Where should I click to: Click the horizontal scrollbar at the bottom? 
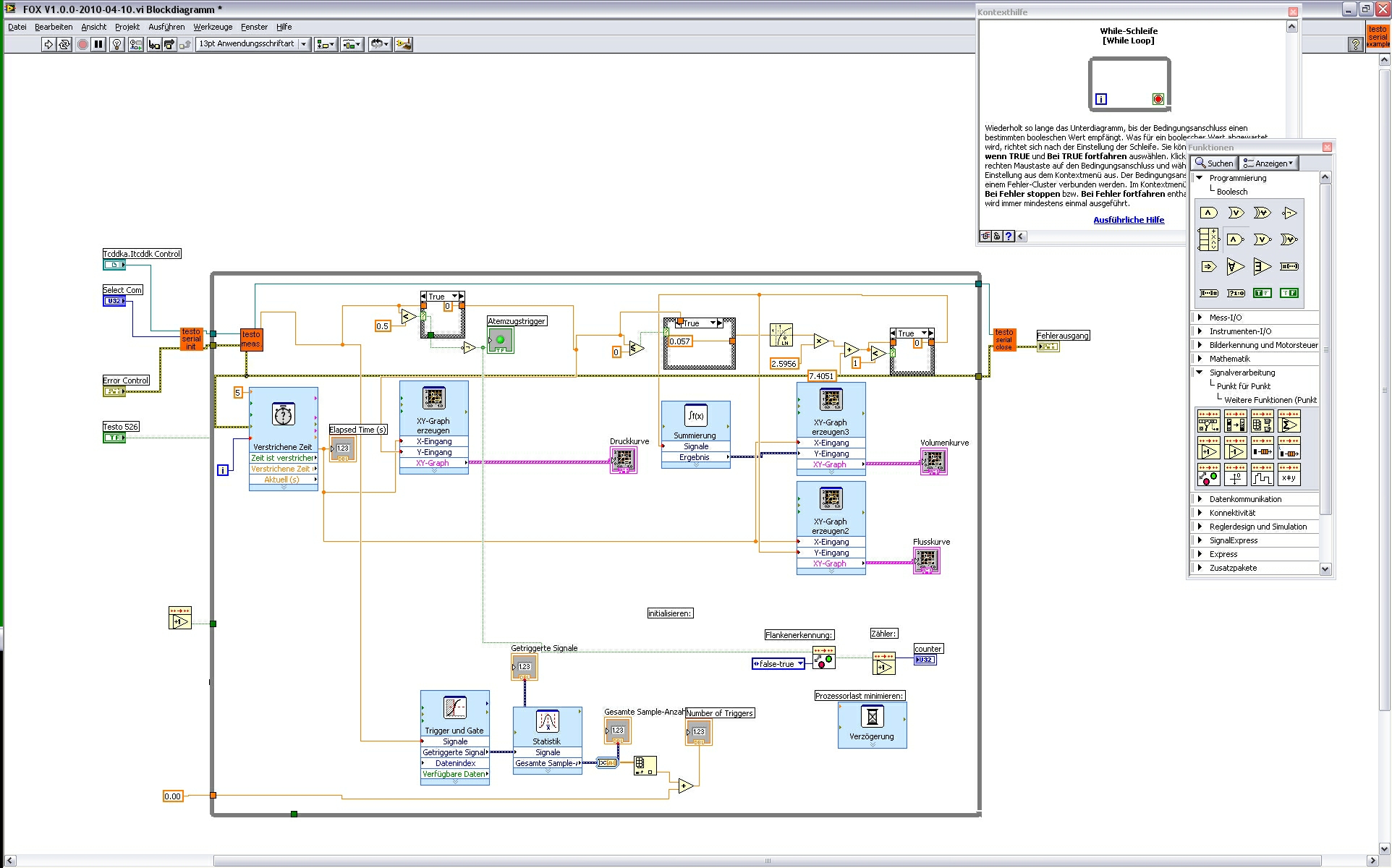[x=767, y=861]
